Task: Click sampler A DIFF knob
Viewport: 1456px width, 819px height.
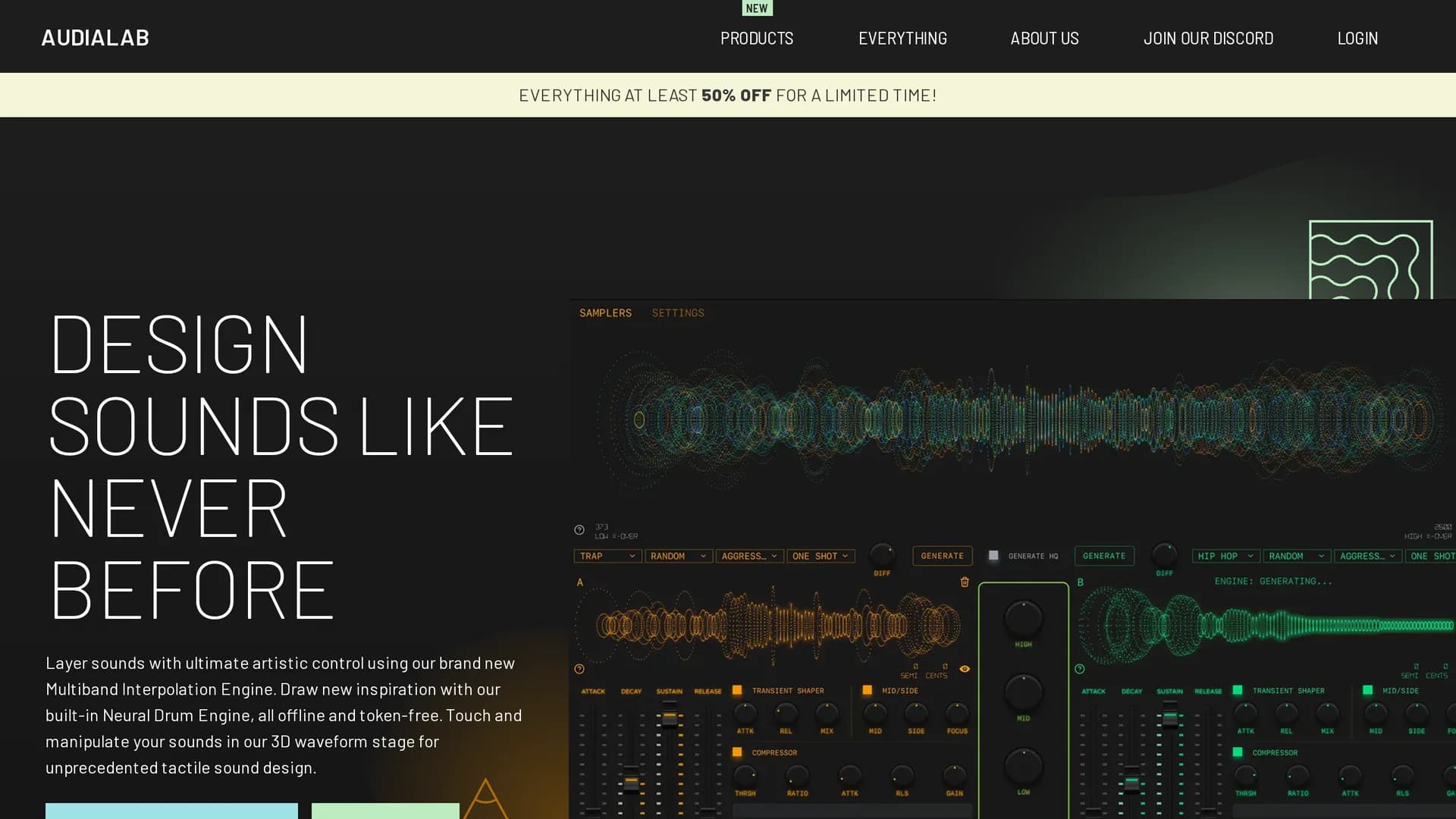Action: 882,554
